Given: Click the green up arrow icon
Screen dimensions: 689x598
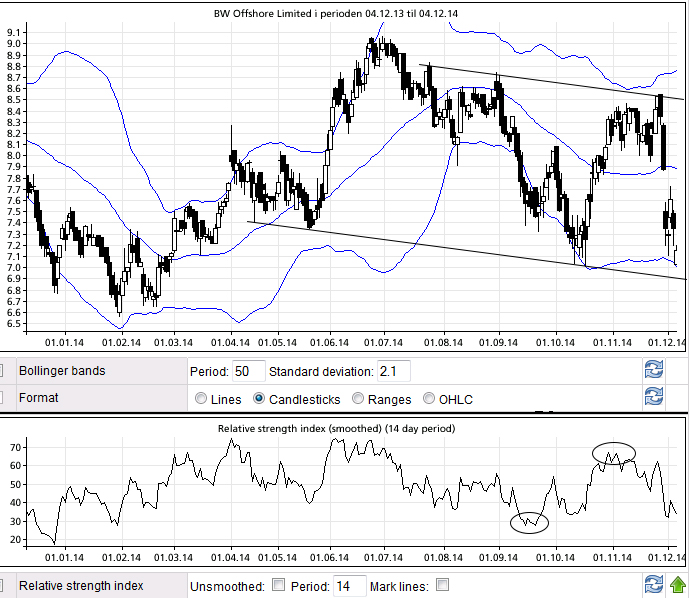Looking at the screenshot, I should pyautogui.click(x=677, y=586).
